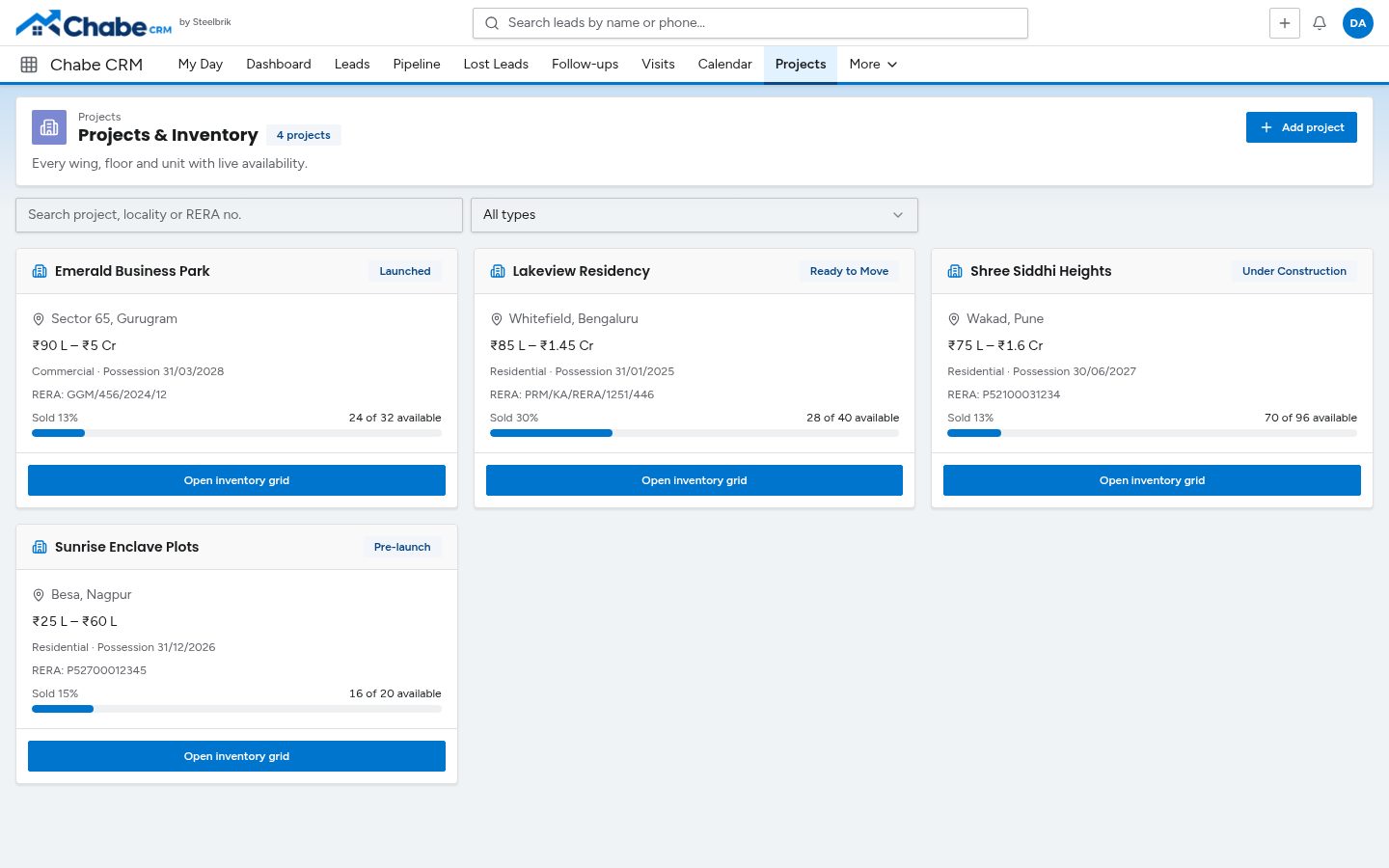The height and width of the screenshot is (868, 1389).
Task: Open inventory grid for Emerald Business Park
Action: point(236,480)
